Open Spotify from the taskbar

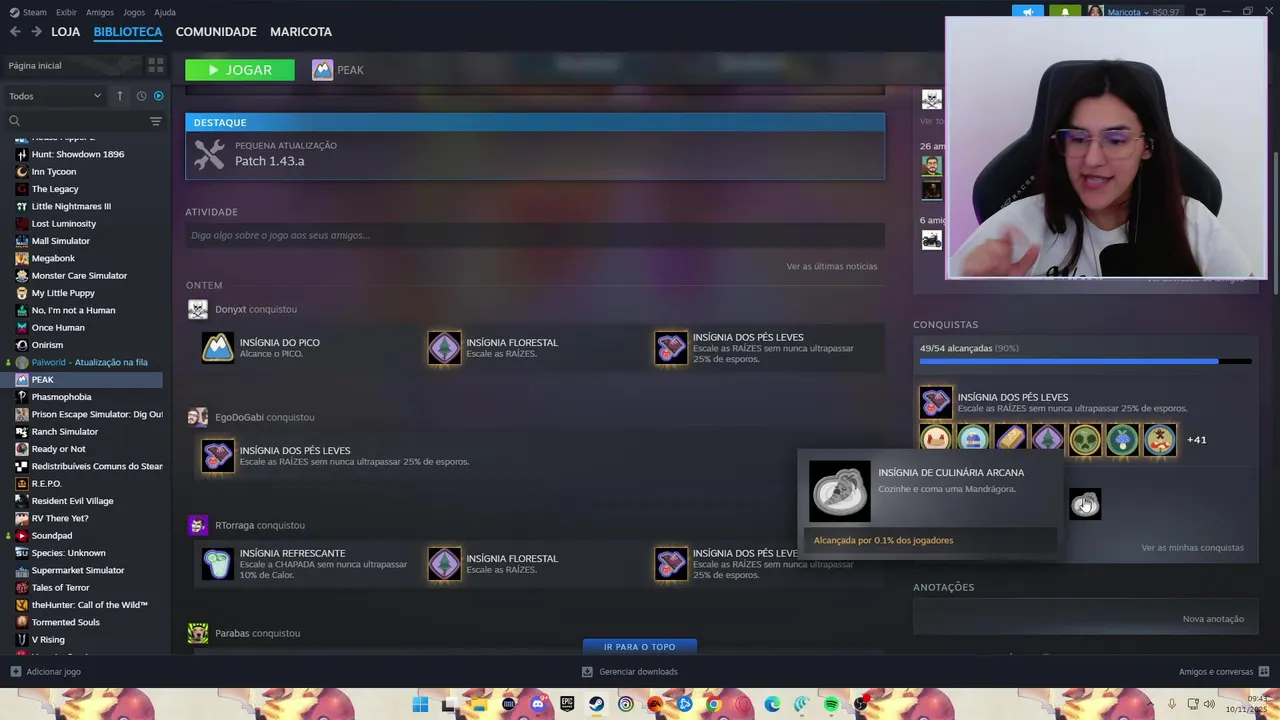coord(831,705)
